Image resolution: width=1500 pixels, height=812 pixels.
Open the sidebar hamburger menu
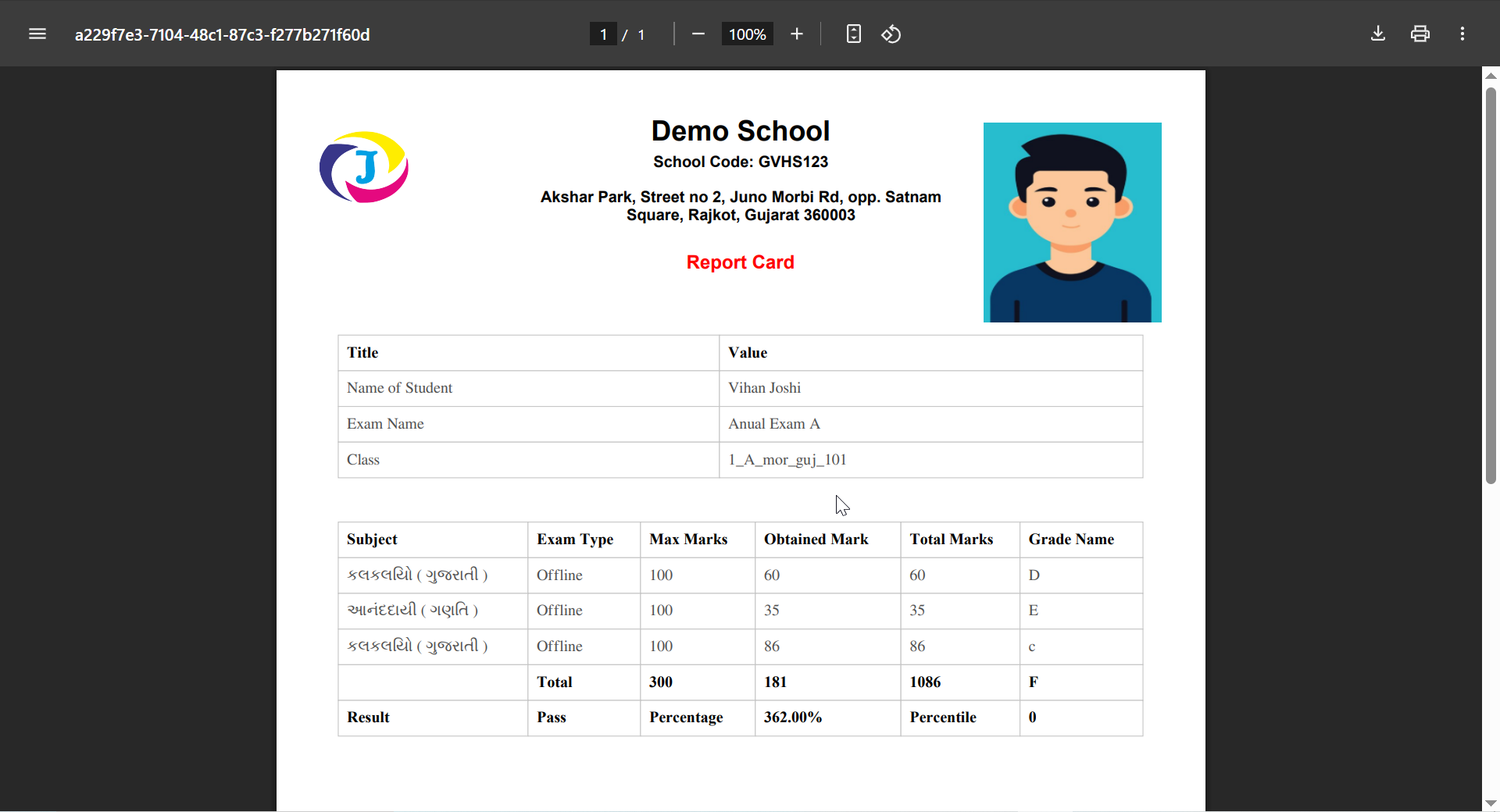click(x=37, y=34)
